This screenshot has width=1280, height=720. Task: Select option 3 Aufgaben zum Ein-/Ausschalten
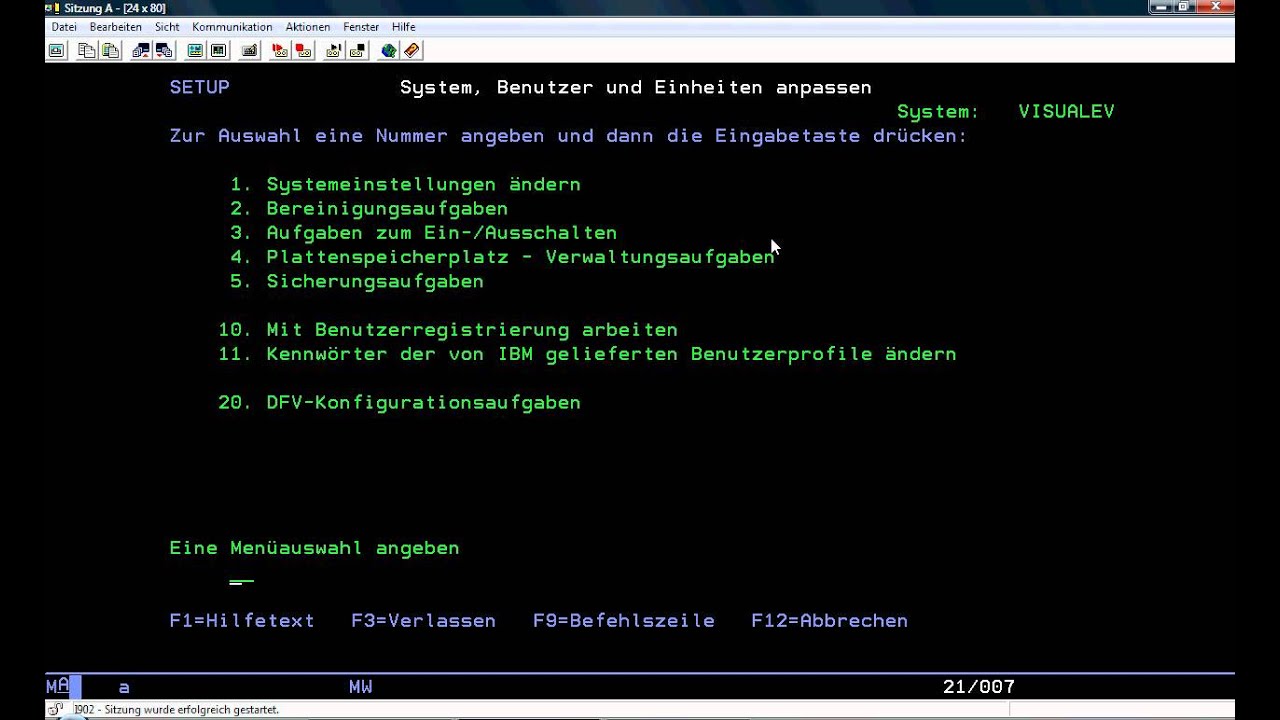pyautogui.click(x=423, y=233)
